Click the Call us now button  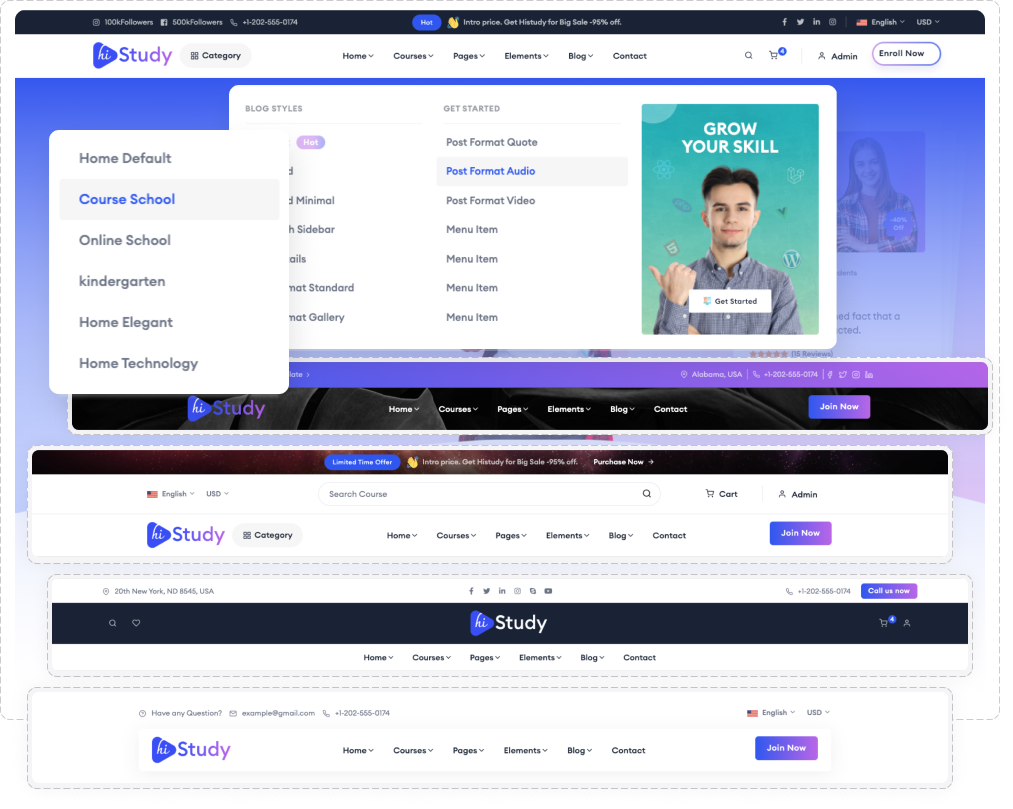tap(888, 591)
